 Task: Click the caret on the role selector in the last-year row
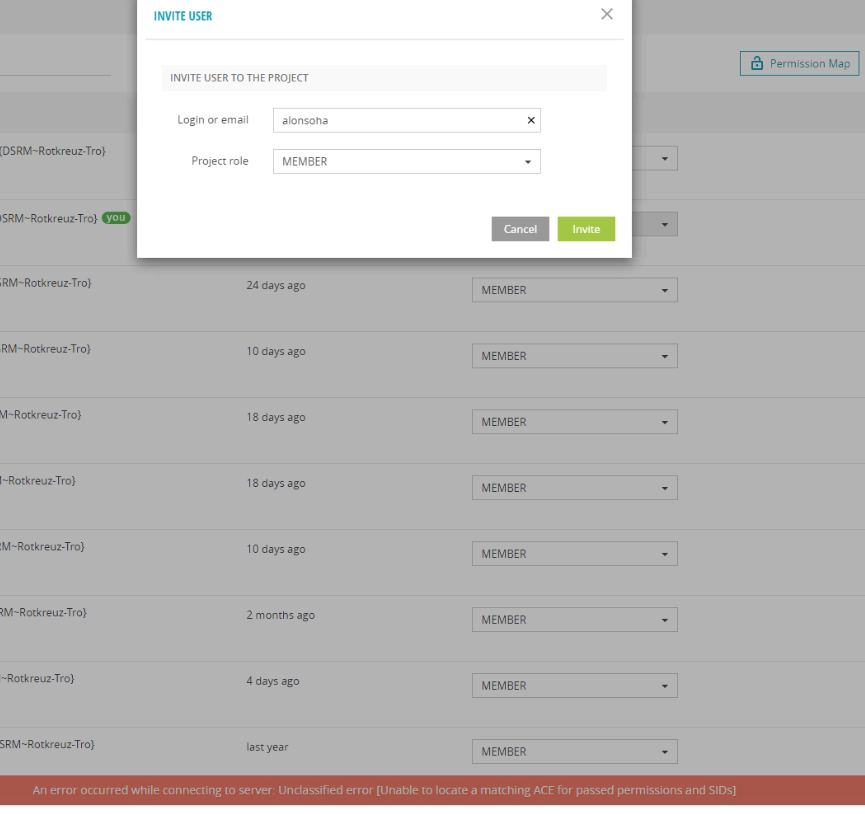coord(665,751)
